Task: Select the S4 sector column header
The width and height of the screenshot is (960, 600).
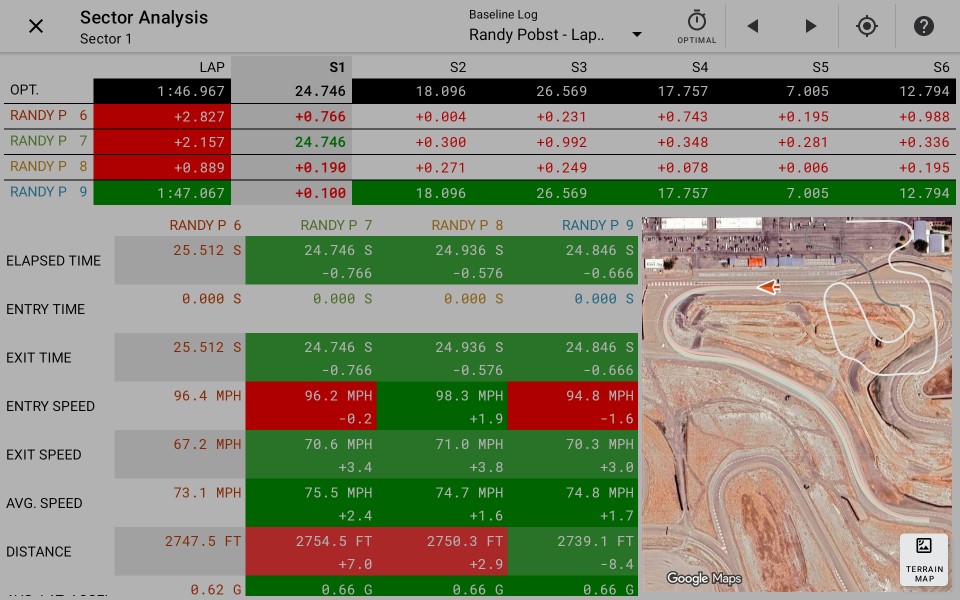Action: [x=699, y=67]
